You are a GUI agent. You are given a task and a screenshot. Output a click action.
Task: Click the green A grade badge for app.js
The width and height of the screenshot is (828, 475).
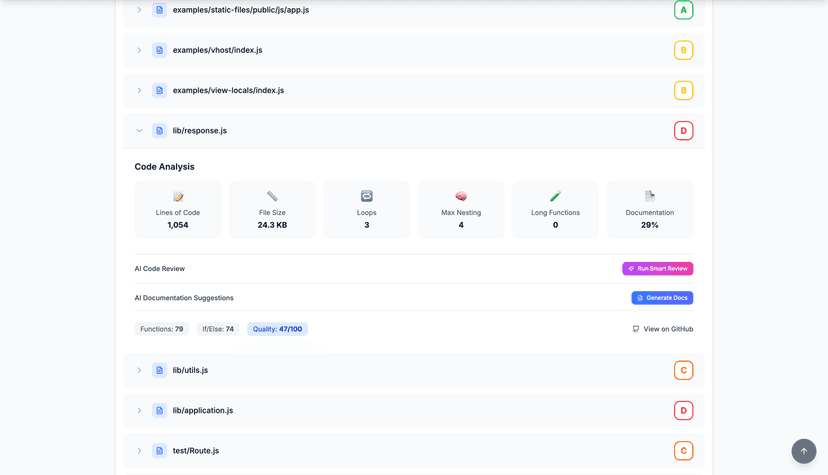point(683,10)
